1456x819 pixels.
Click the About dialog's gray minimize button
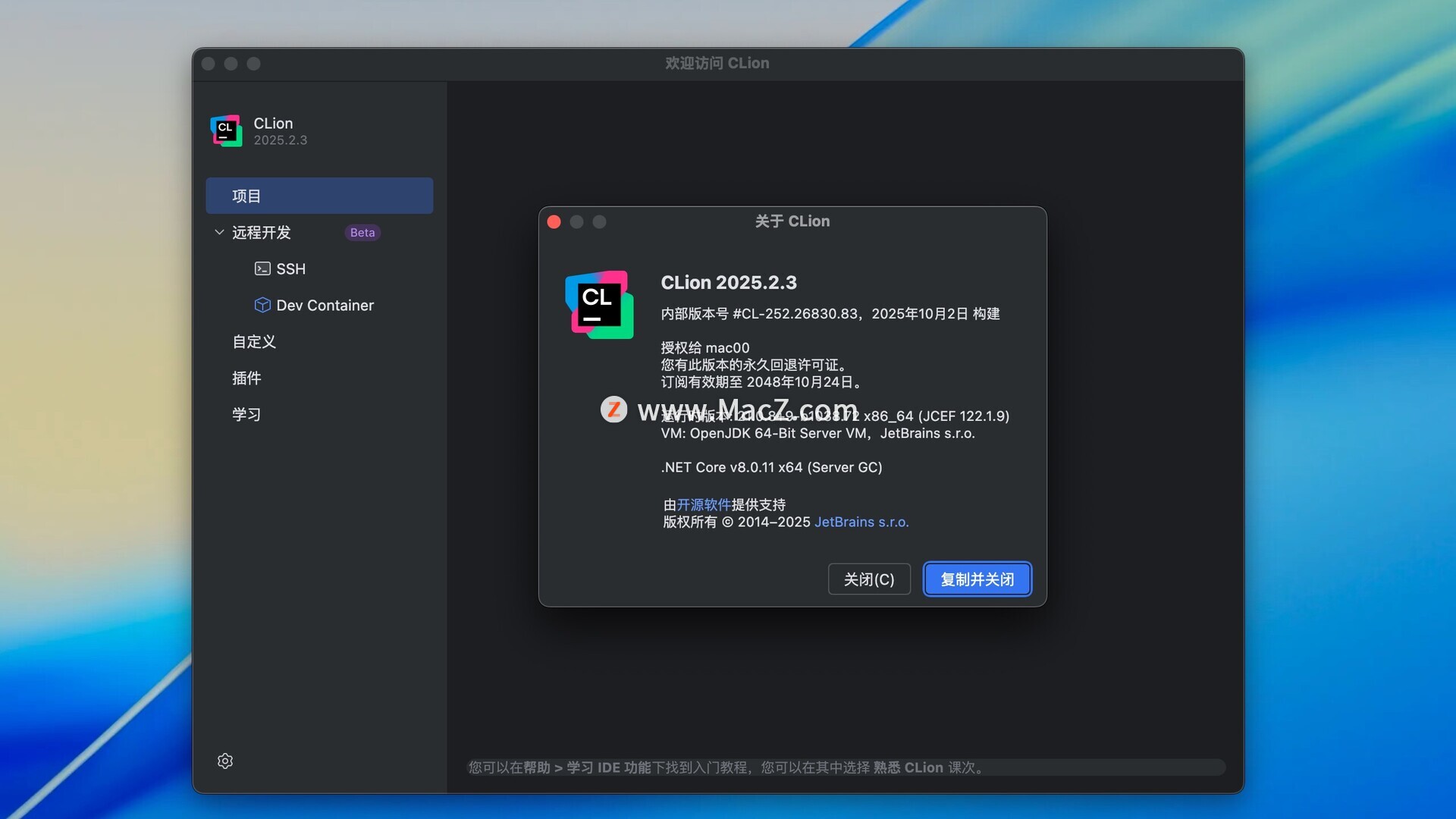click(x=577, y=221)
